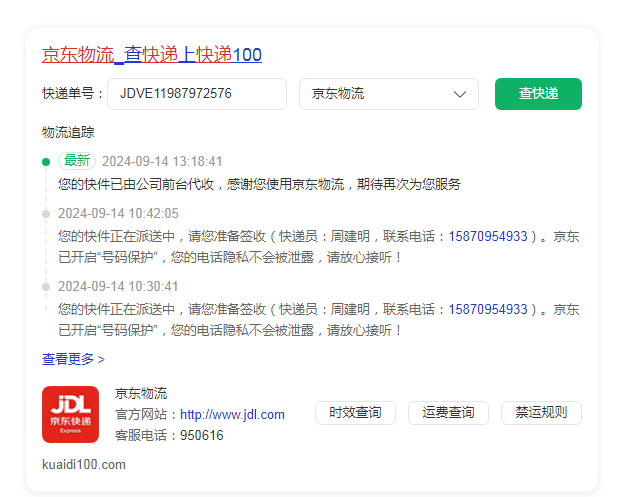The height and width of the screenshot is (497, 628).
Task: Open the 京东物流_查快递上快递100 title link
Action: coord(151,54)
